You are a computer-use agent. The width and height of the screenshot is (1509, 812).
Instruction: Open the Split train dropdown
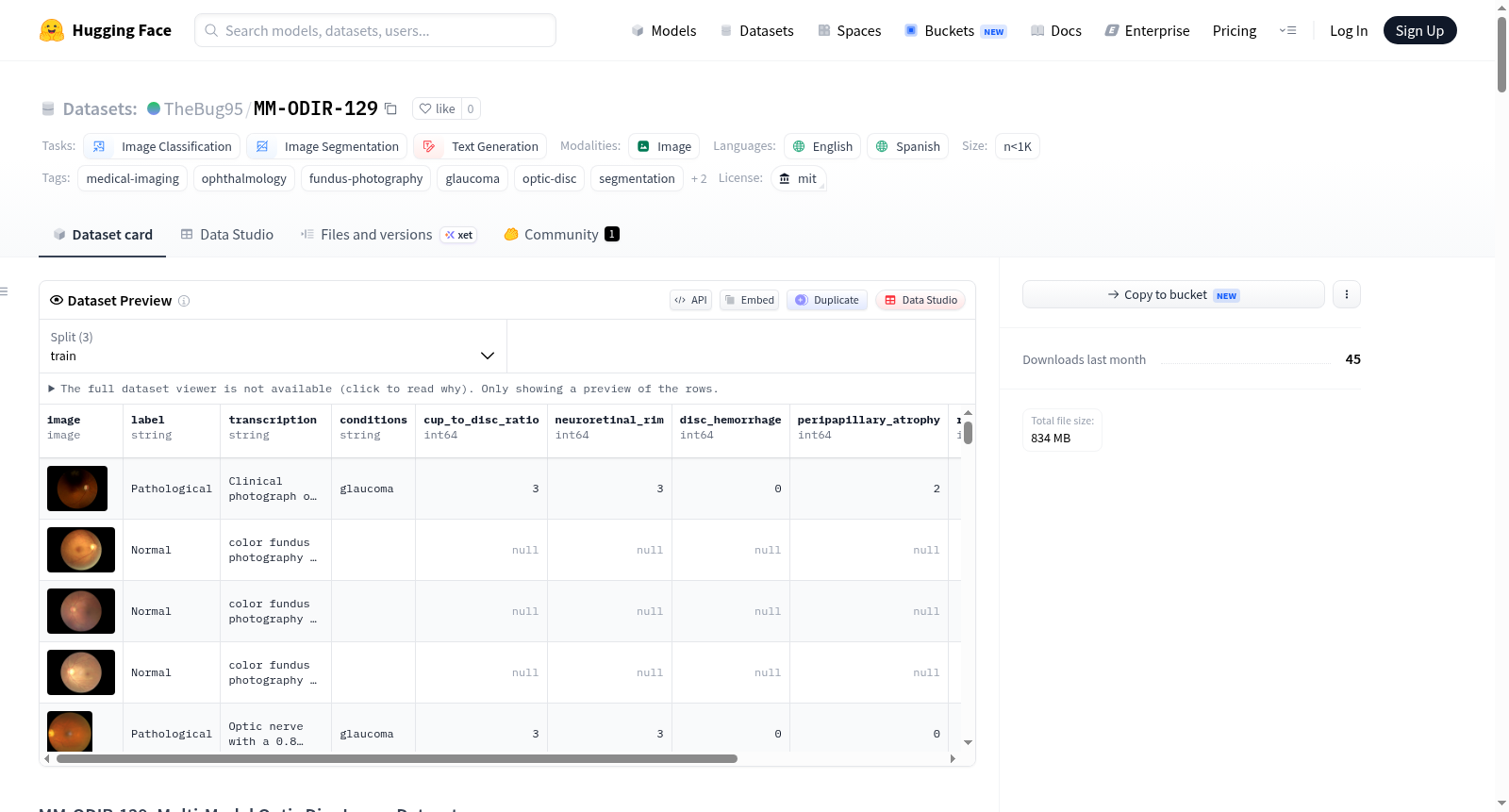273,346
